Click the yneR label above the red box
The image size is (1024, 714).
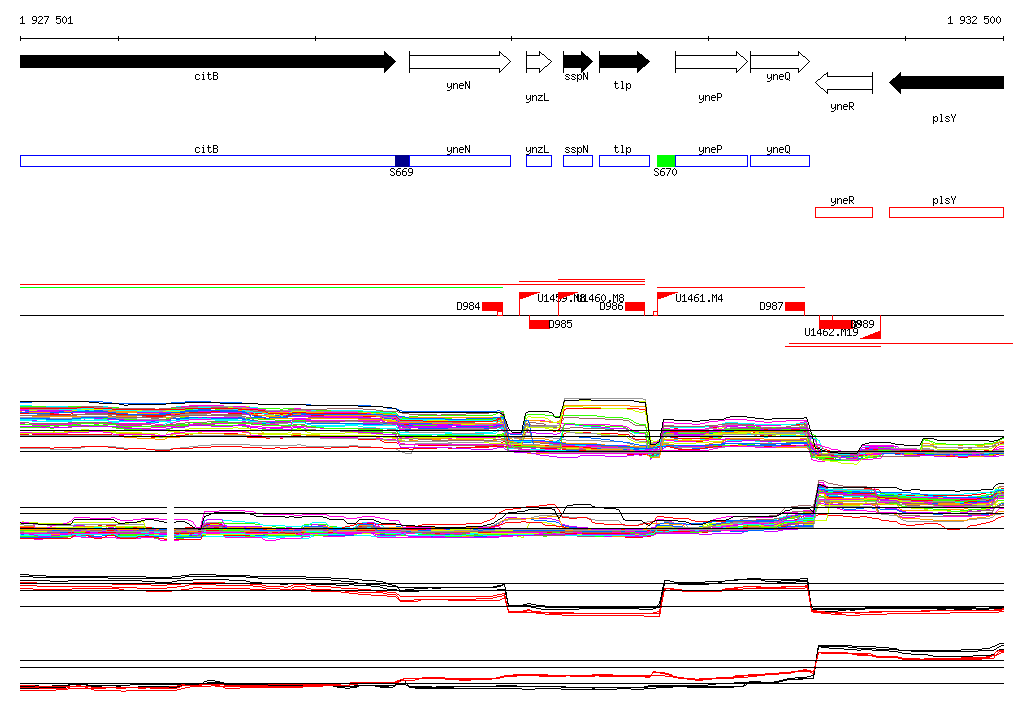tap(842, 201)
